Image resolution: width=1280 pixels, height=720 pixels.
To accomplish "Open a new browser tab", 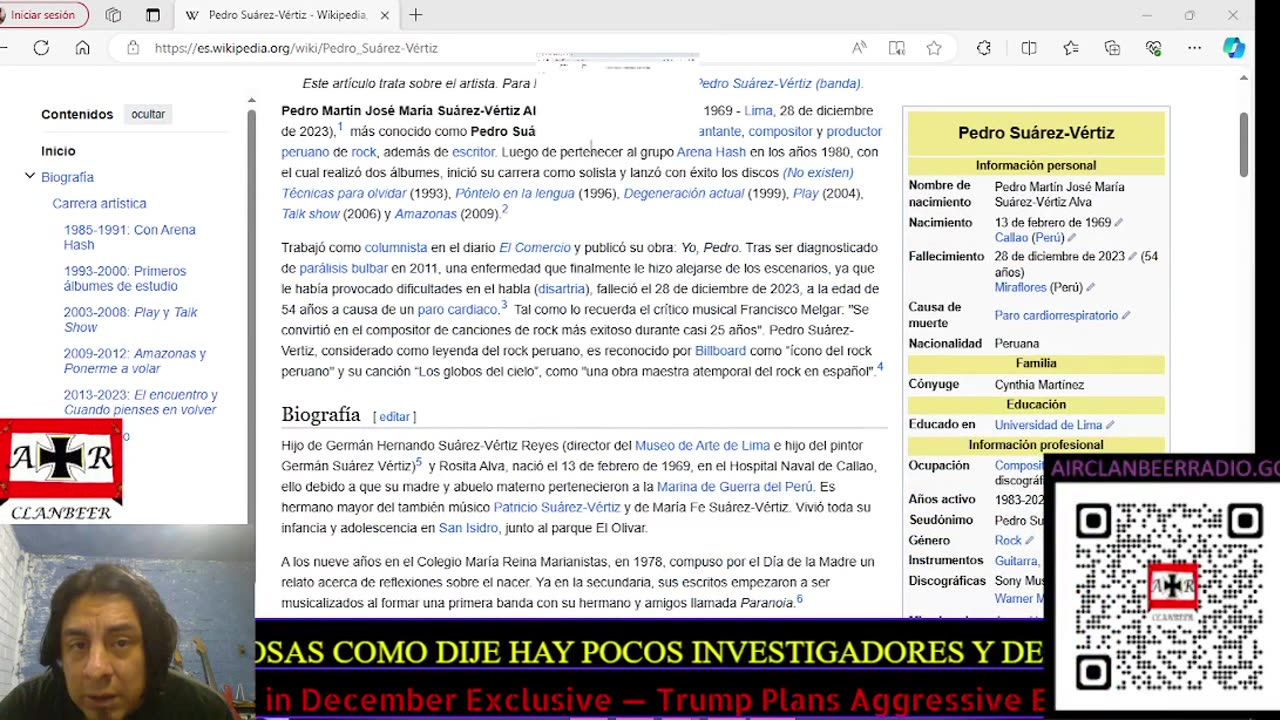I will coord(416,15).
